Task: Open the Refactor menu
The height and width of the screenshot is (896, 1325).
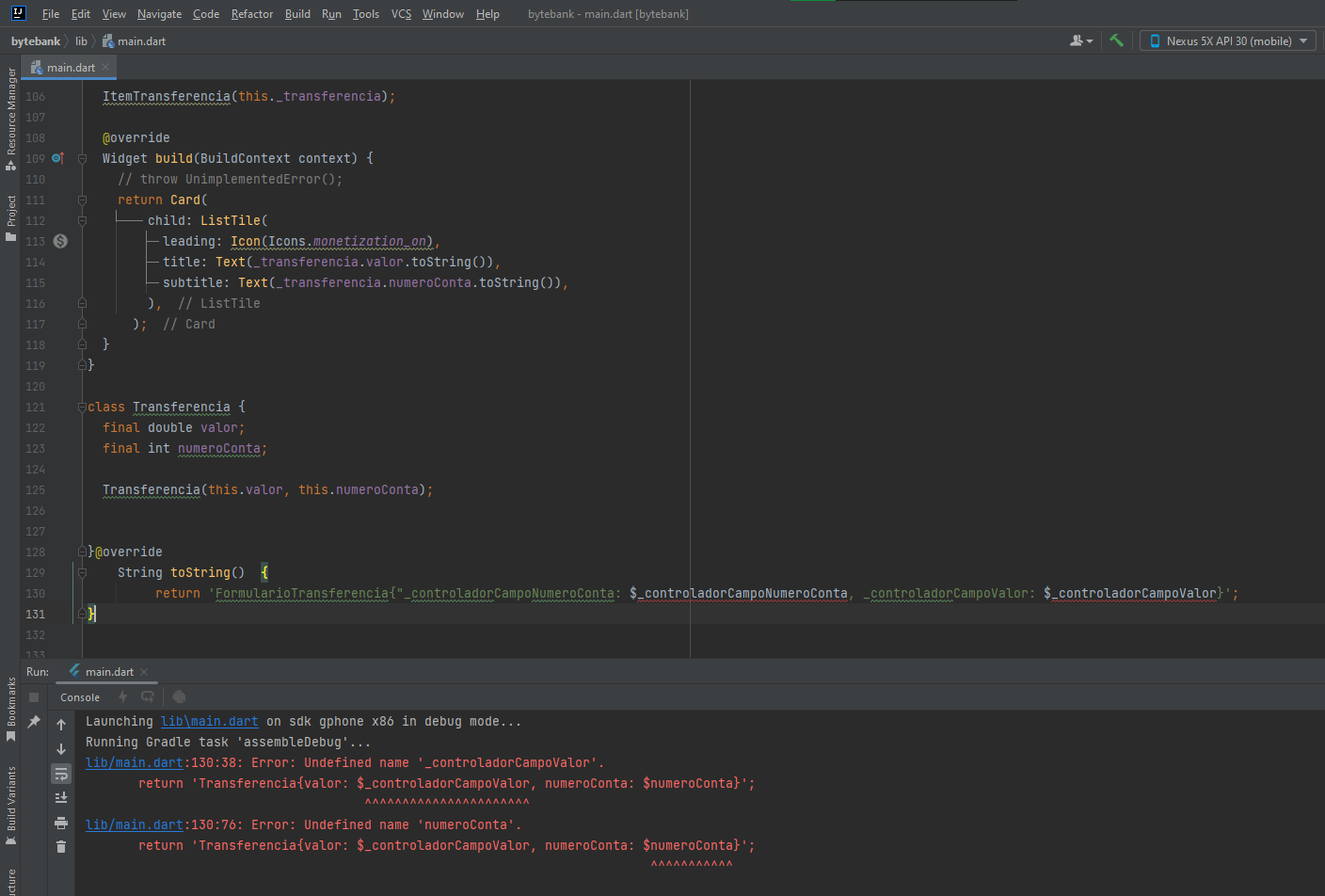Action: click(252, 14)
